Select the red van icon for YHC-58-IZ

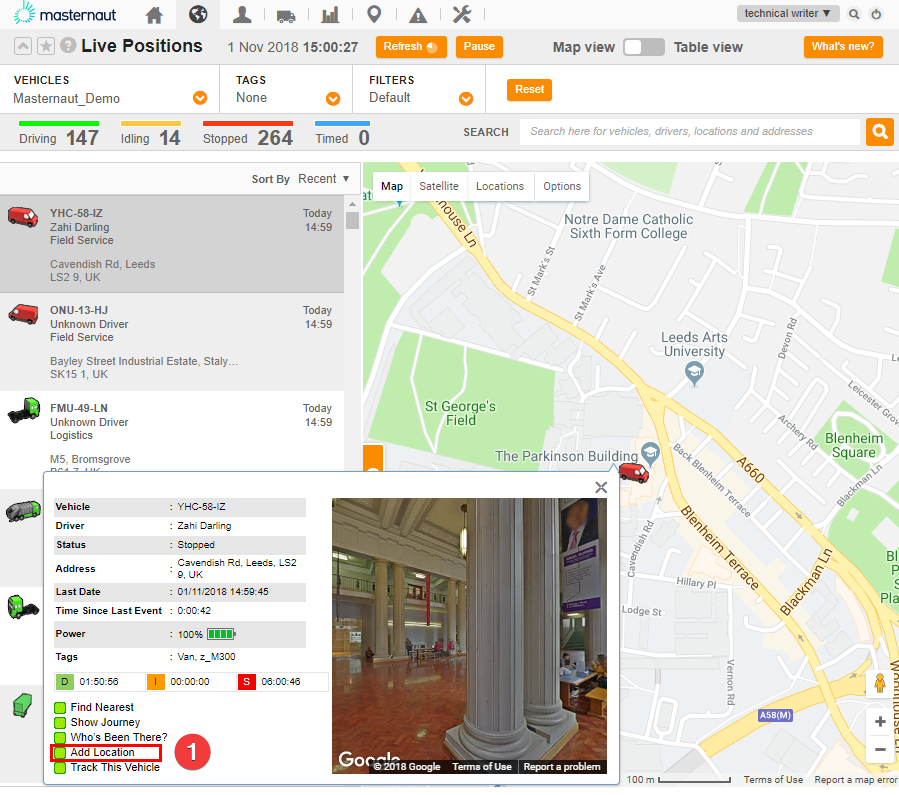(x=23, y=218)
